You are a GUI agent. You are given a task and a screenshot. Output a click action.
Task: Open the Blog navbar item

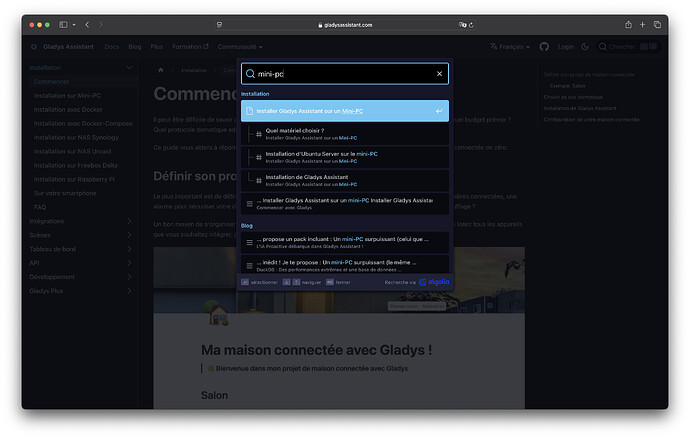tap(135, 47)
